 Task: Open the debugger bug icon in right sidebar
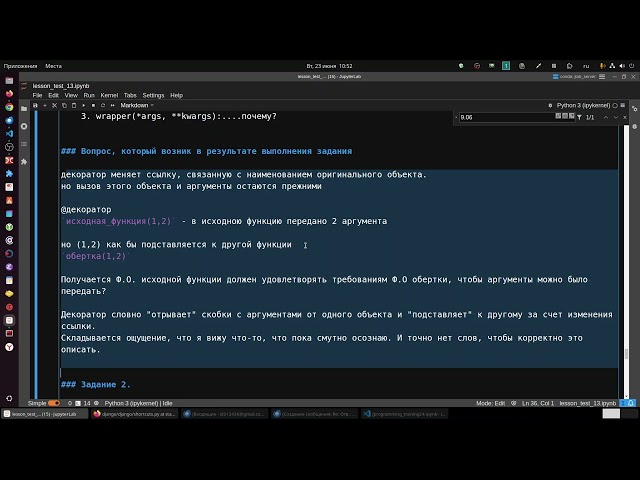[x=635, y=127]
